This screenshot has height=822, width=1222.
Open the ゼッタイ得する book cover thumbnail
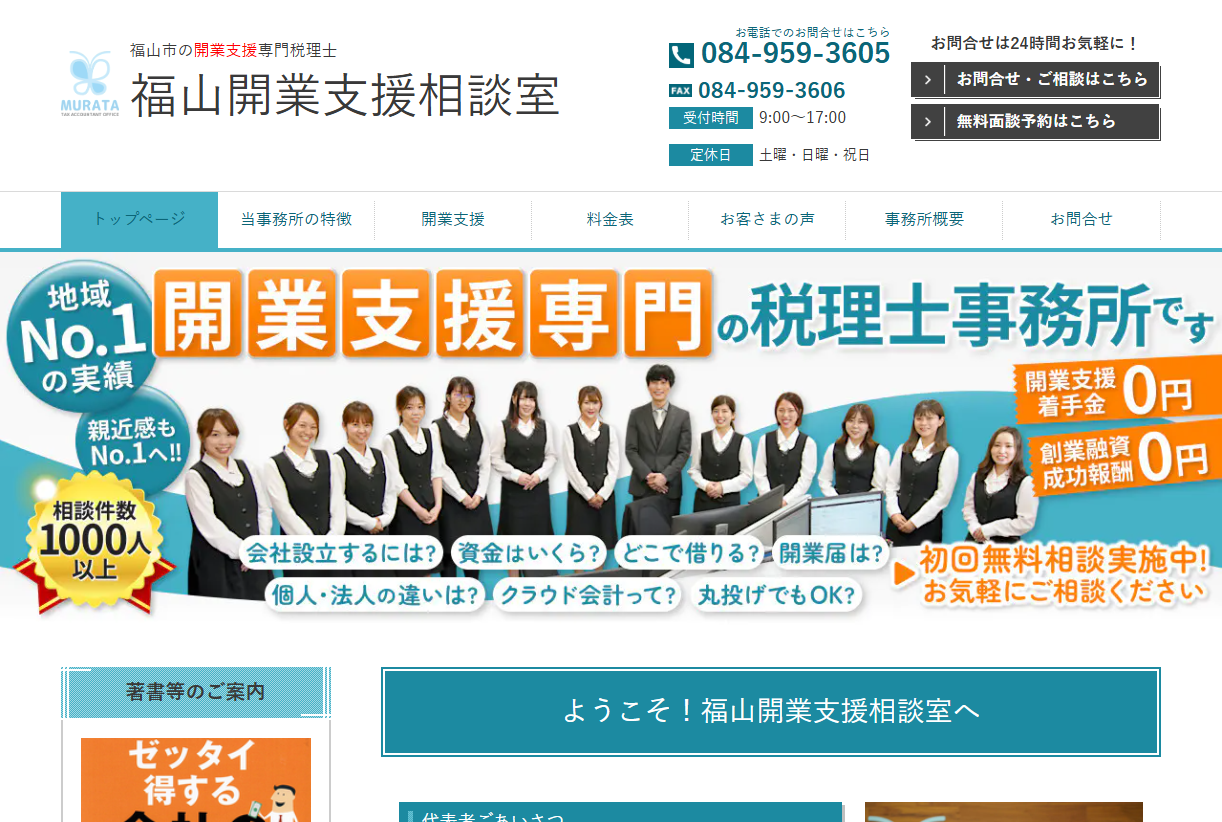tap(196, 780)
